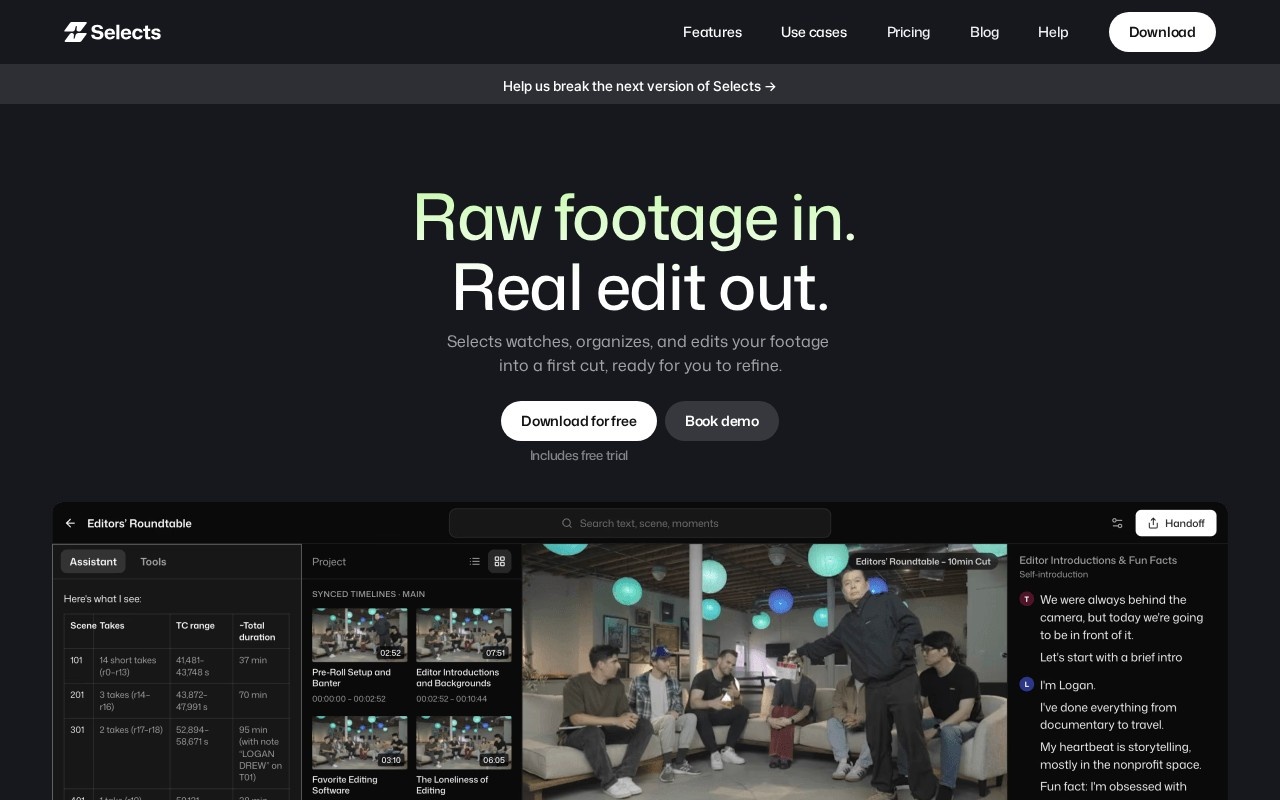Open the Use cases menu
The height and width of the screenshot is (800, 1280).
[x=814, y=32]
